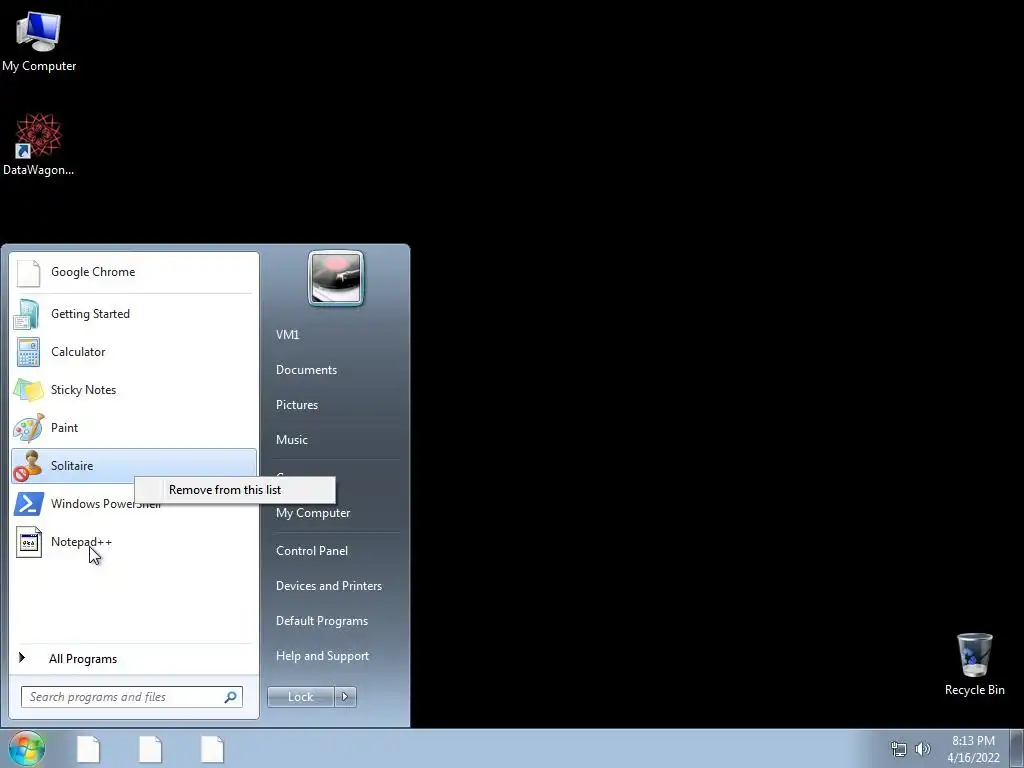The image size is (1024, 768).
Task: Open the volume speaker tray icon
Action: pyautogui.click(x=922, y=749)
